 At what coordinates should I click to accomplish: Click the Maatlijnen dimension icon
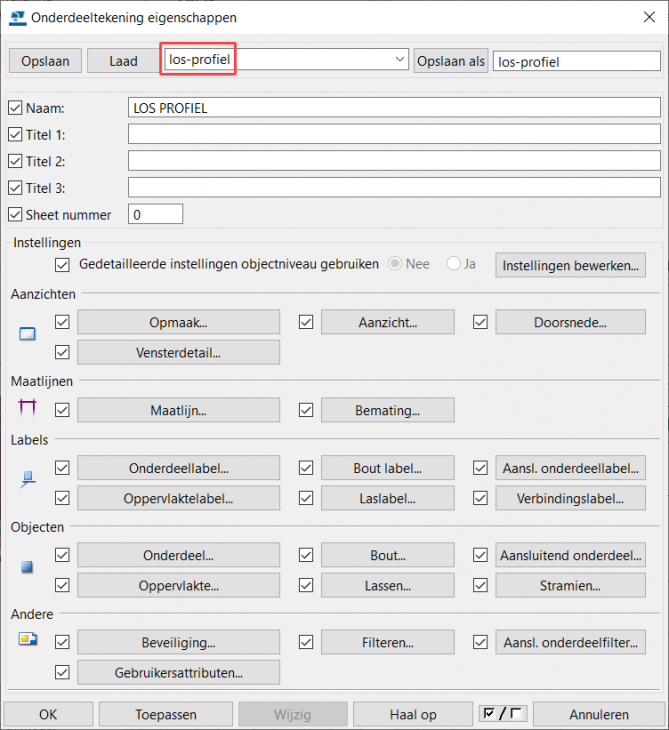(27, 407)
